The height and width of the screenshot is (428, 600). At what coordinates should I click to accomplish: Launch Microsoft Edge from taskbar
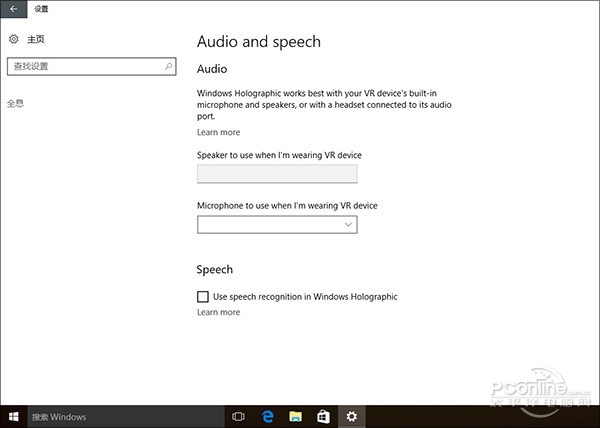click(x=267, y=417)
